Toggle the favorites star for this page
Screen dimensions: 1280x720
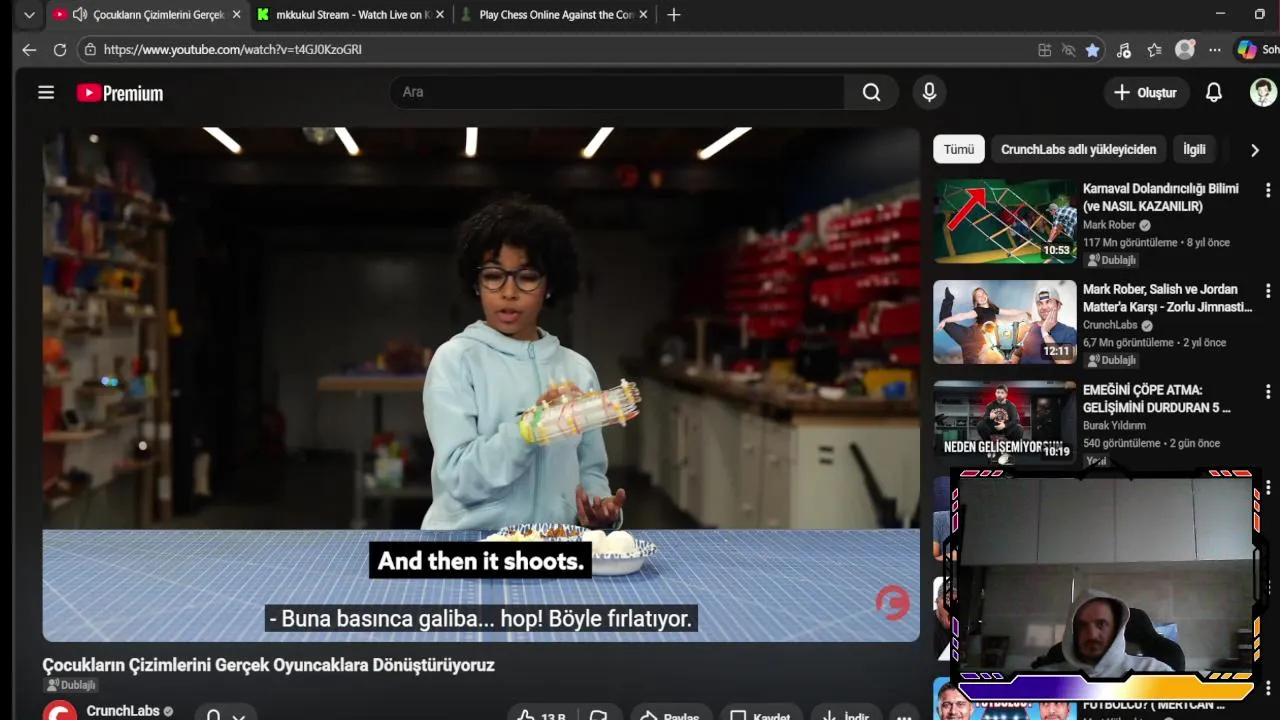click(x=1092, y=50)
